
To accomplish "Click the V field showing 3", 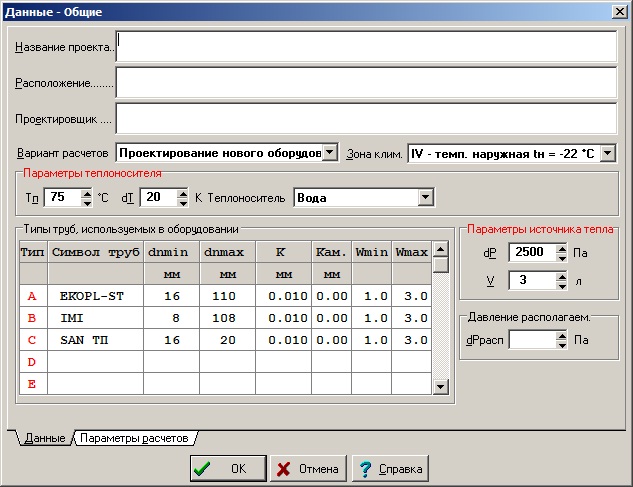I will click(x=532, y=281).
